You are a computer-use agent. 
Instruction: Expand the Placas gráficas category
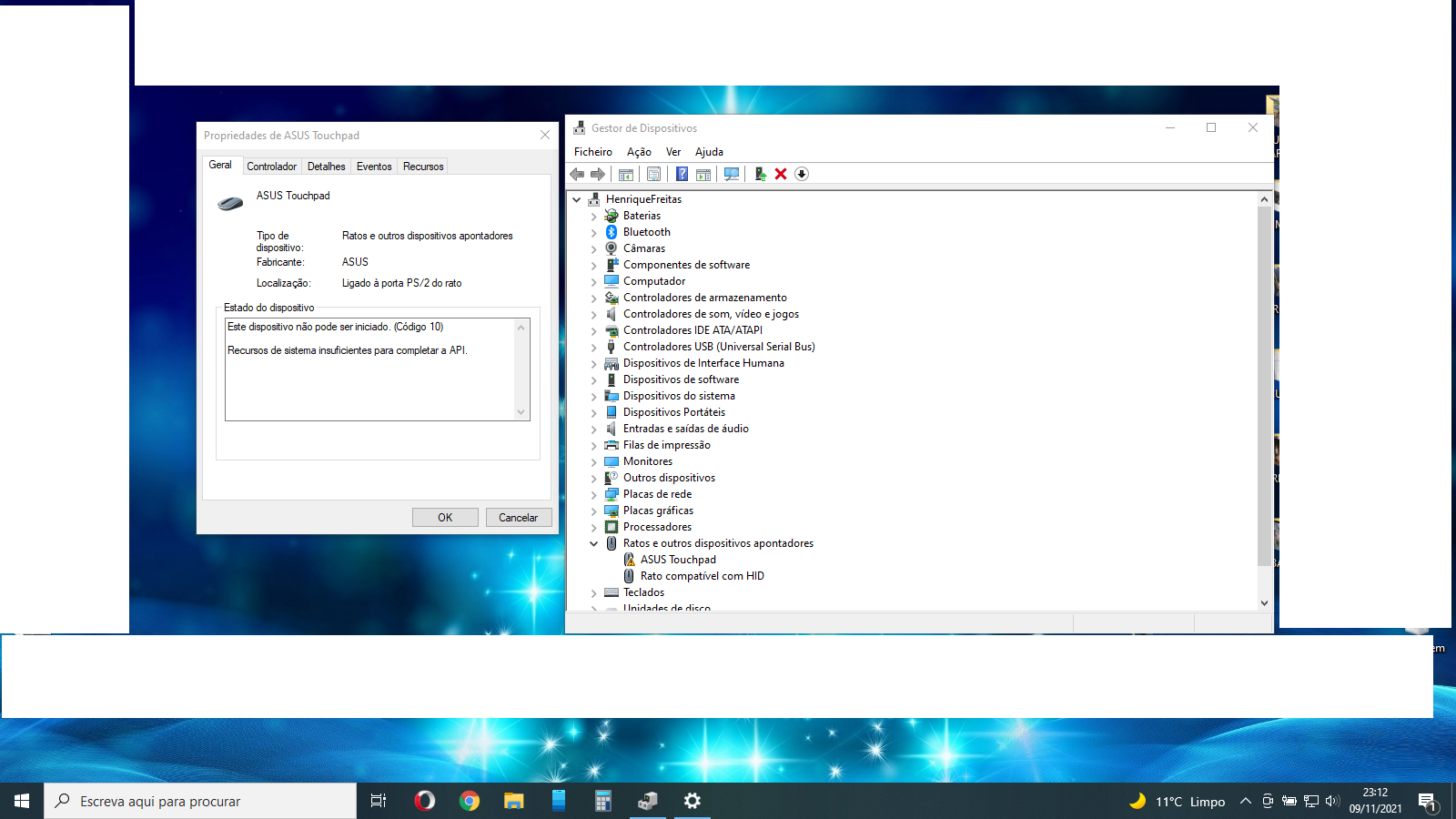(x=594, y=511)
